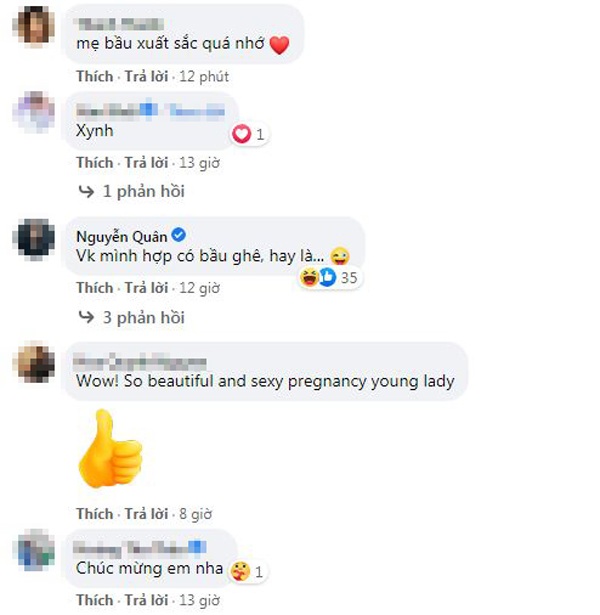Open the avatar of the first commenter
This screenshot has height=615, width=600.
point(33,26)
